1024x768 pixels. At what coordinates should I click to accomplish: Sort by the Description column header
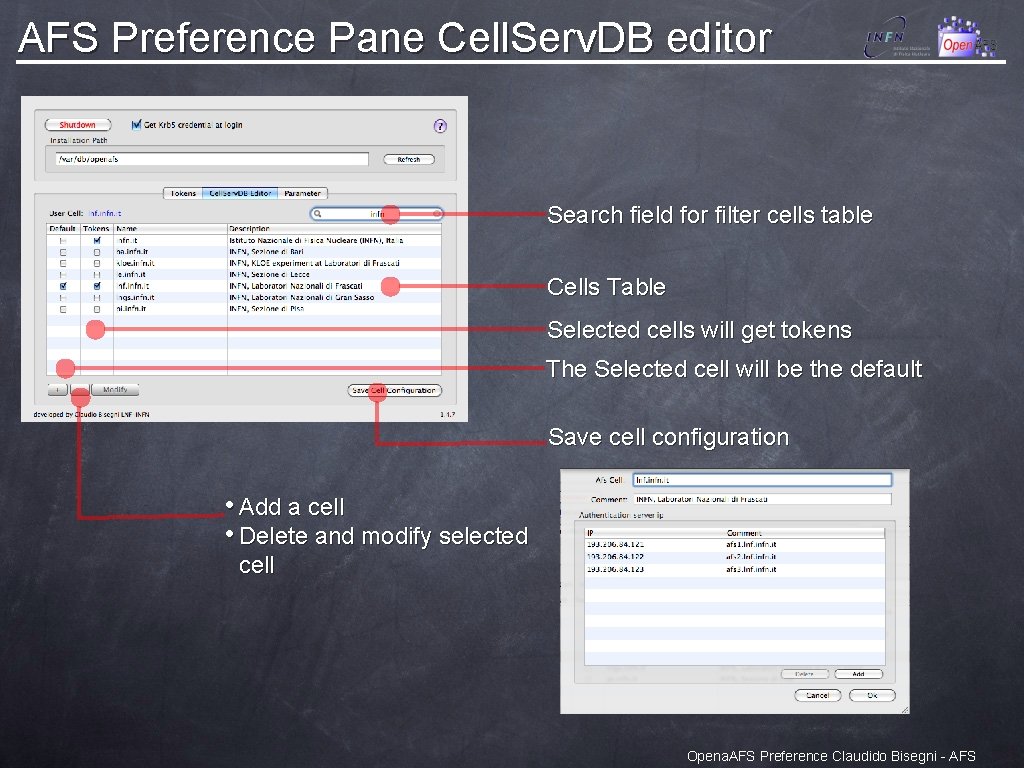click(x=334, y=229)
